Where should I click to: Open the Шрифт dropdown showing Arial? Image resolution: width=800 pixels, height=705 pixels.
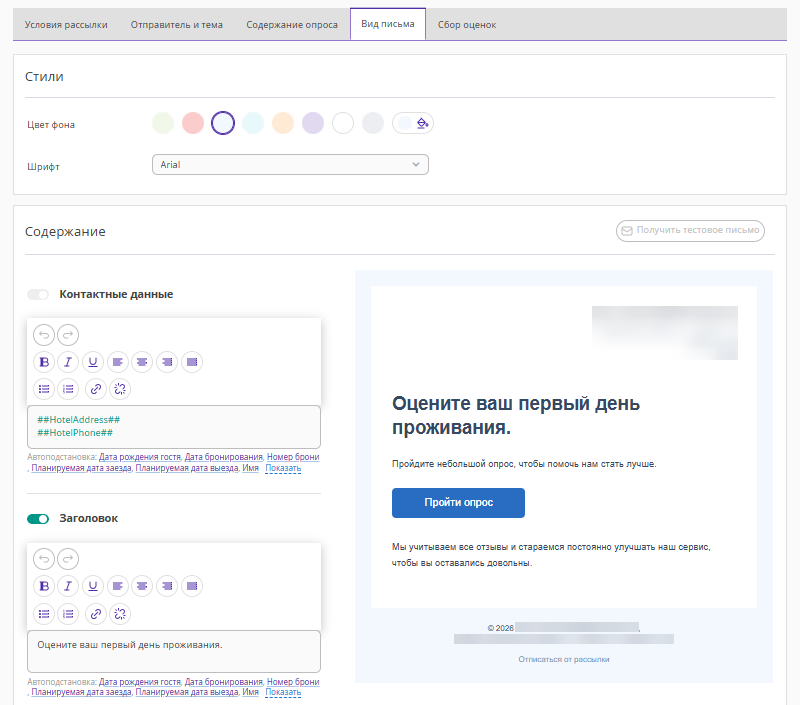click(x=290, y=164)
